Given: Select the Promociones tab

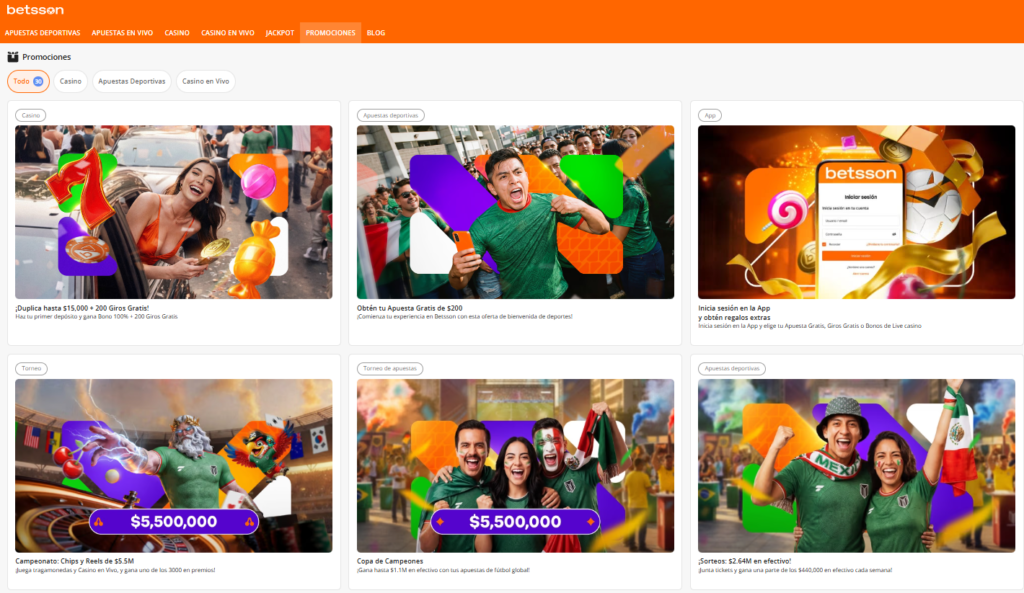Looking at the screenshot, I should (330, 33).
